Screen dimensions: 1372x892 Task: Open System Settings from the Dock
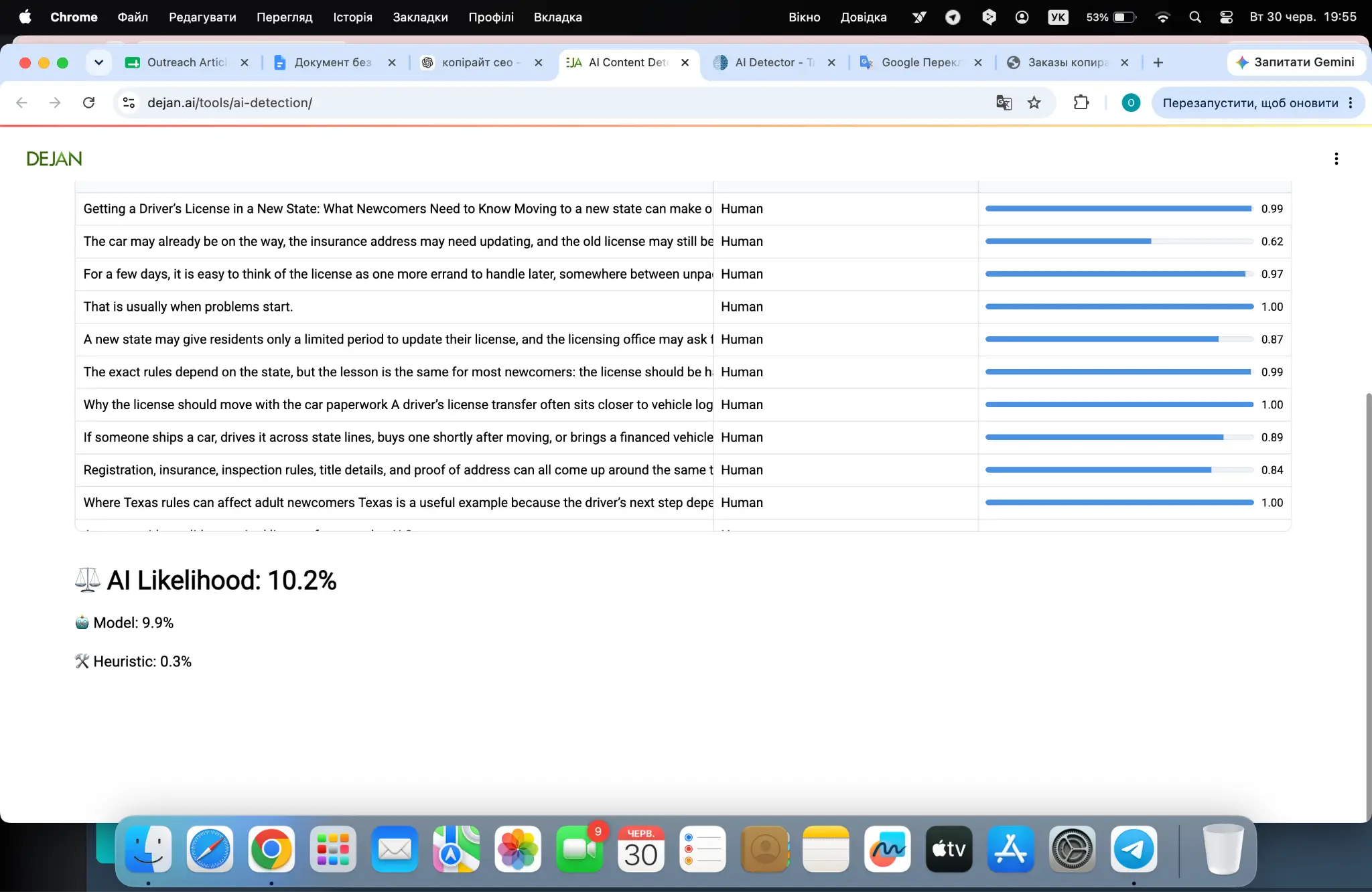(x=1073, y=849)
